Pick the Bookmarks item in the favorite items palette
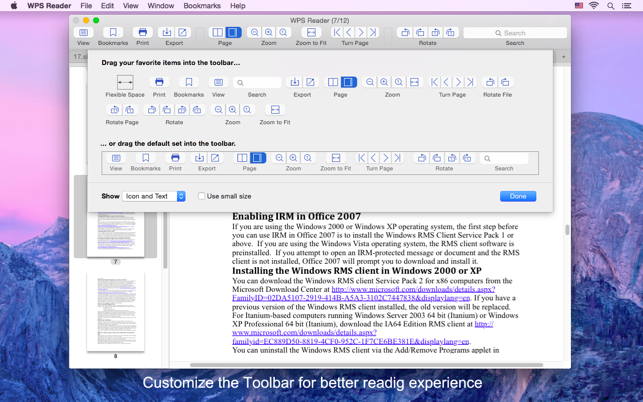 (x=189, y=86)
